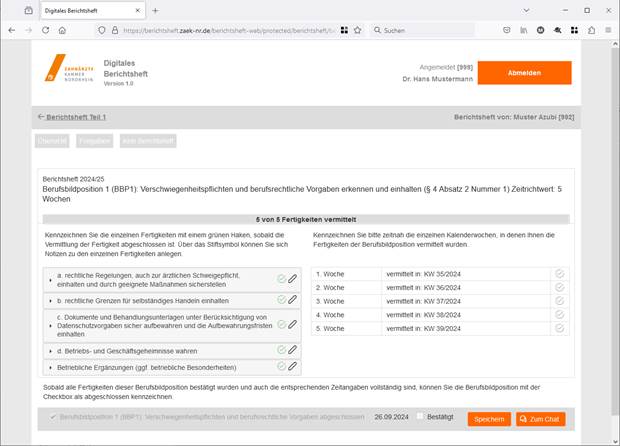Go to the browser home page icon
This screenshot has width=620, height=446.
pyautogui.click(x=62, y=30)
